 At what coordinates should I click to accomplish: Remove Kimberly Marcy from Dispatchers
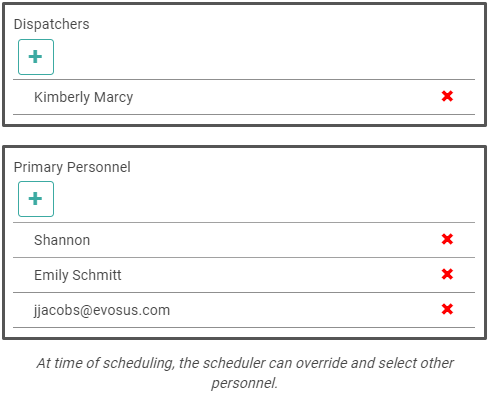[x=447, y=96]
